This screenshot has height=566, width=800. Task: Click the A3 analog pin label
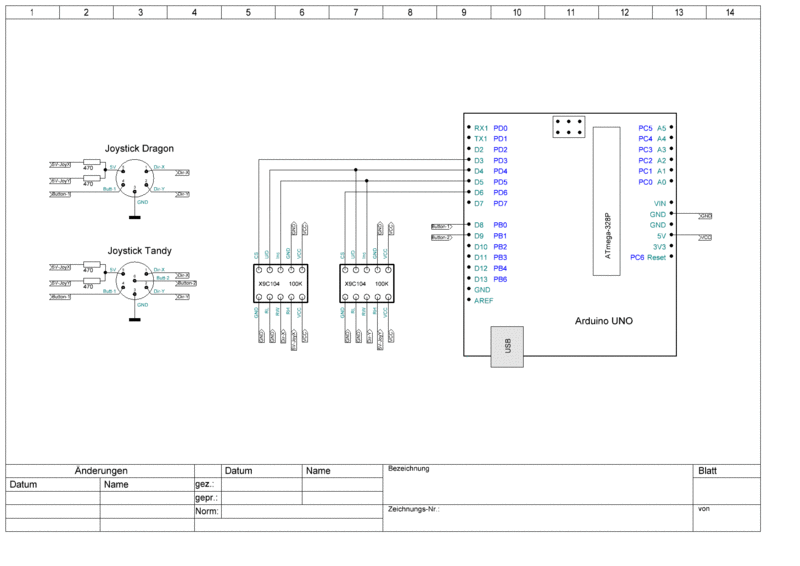point(662,150)
